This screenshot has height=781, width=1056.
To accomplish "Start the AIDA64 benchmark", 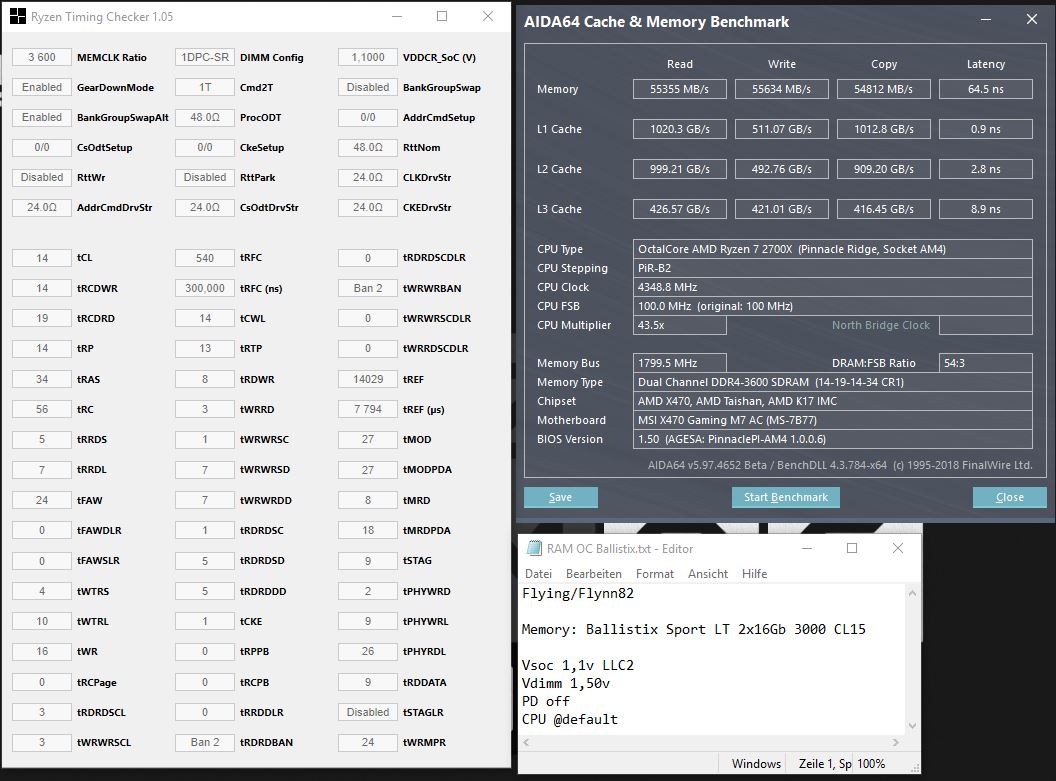I will [785, 497].
